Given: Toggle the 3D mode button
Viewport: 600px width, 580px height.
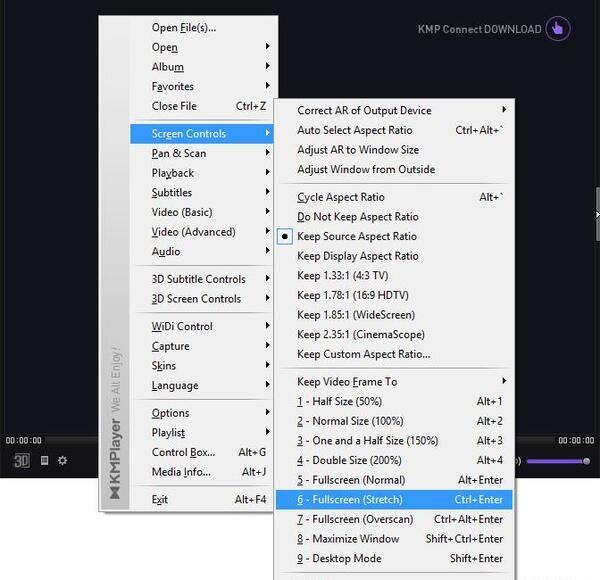Looking at the screenshot, I should (x=21, y=461).
